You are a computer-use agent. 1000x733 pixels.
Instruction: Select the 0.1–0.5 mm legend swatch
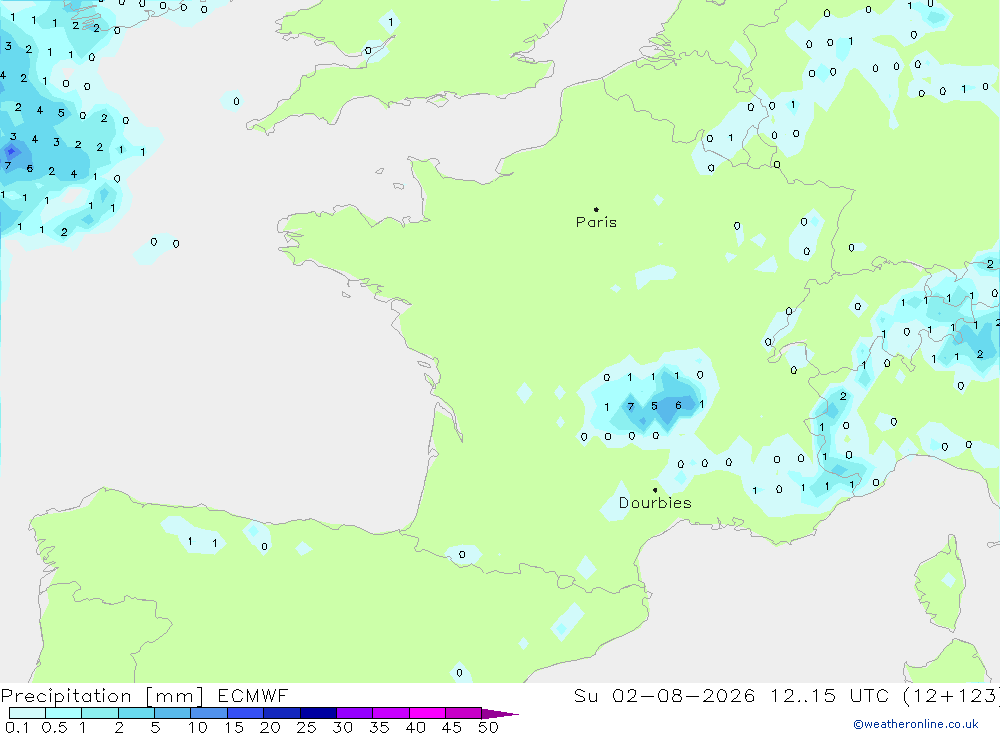pyautogui.click(x=27, y=713)
